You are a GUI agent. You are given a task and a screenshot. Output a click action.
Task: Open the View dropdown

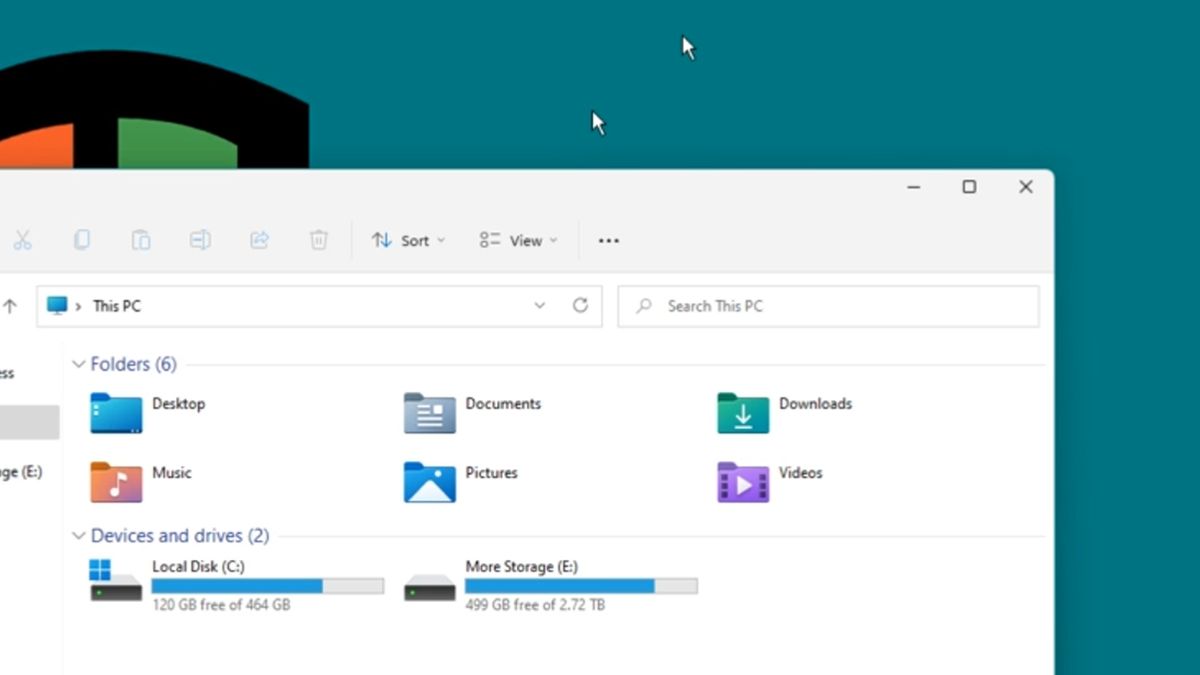pyautogui.click(x=517, y=240)
